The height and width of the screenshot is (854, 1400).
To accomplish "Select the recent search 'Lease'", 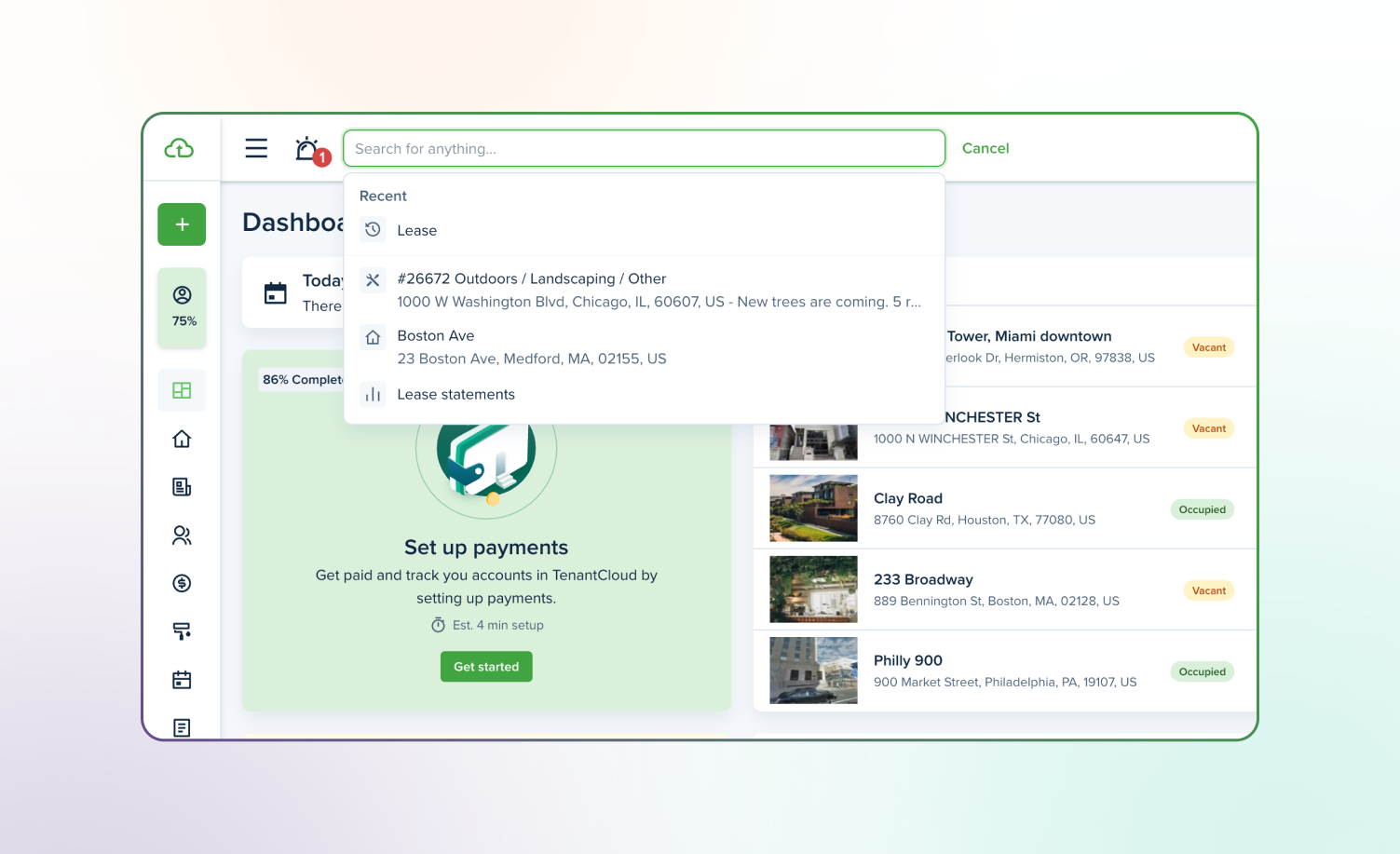I will [x=644, y=230].
